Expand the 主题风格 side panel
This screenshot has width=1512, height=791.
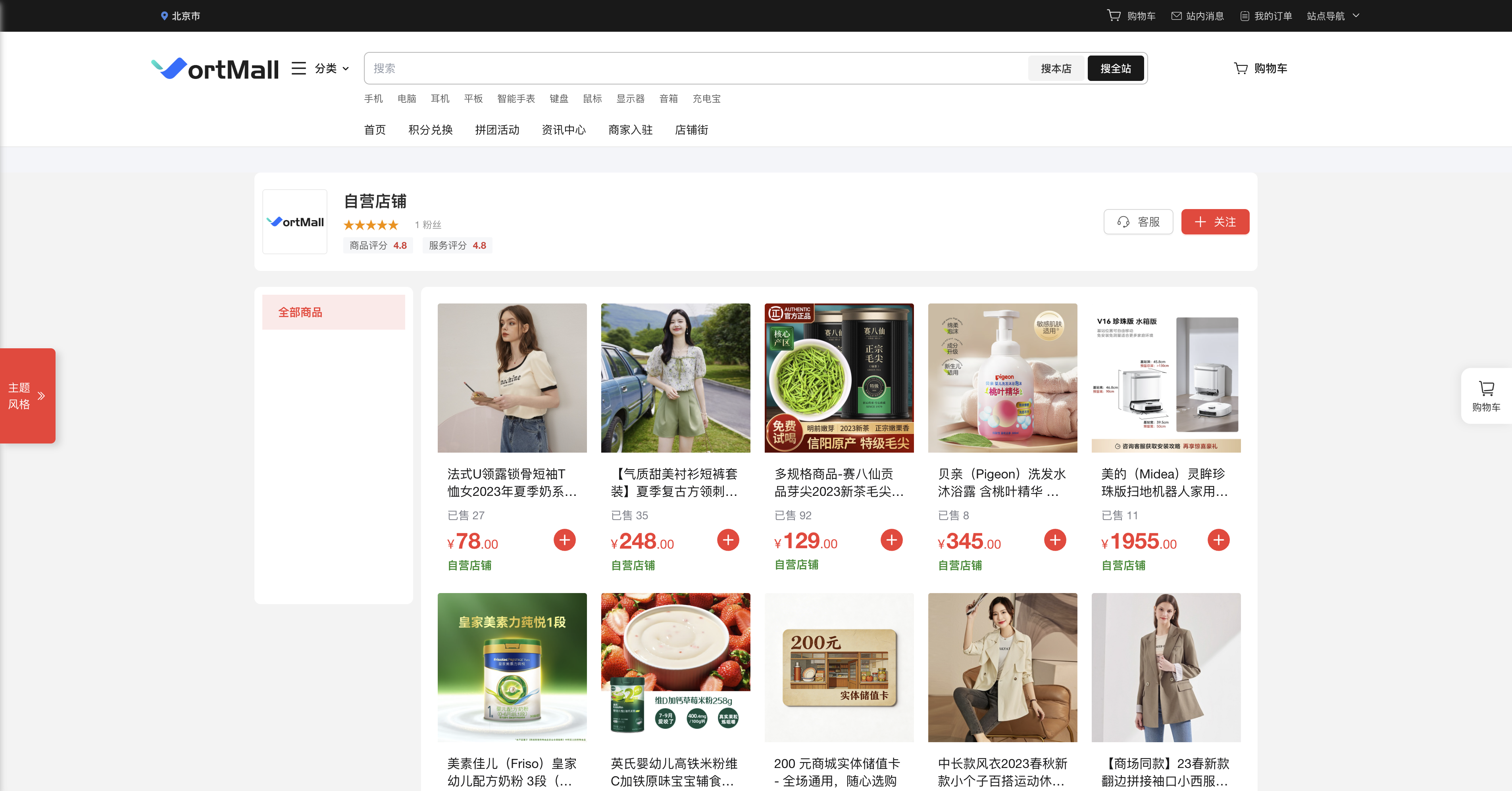point(28,395)
